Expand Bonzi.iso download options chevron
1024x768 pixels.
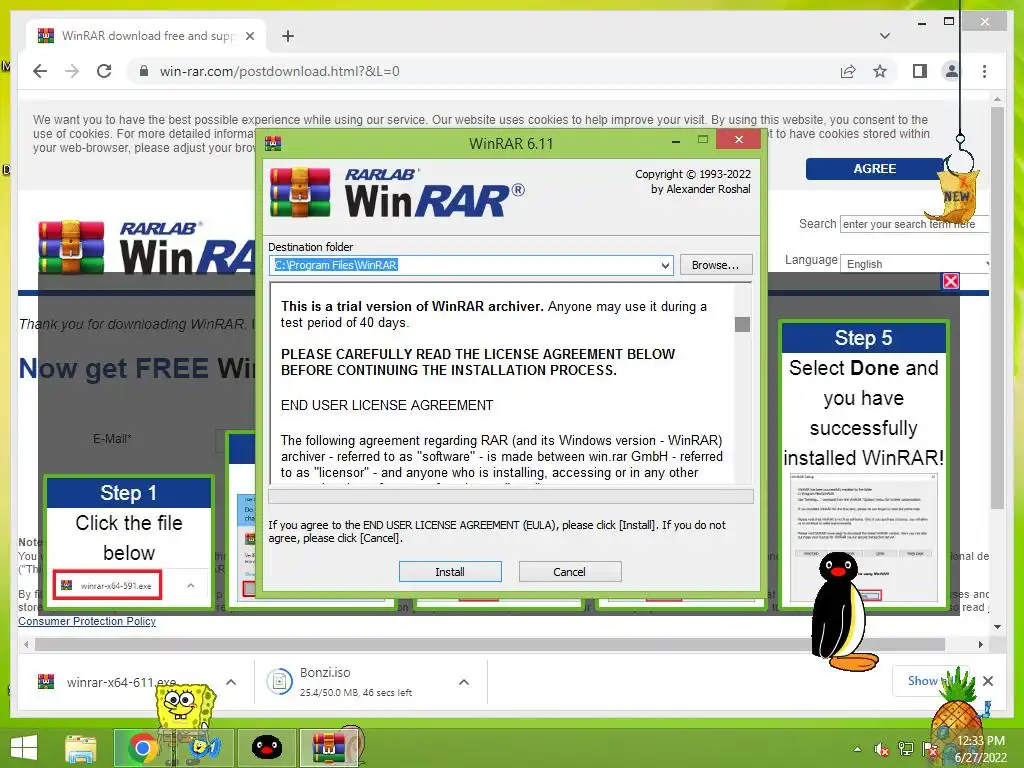click(x=464, y=682)
